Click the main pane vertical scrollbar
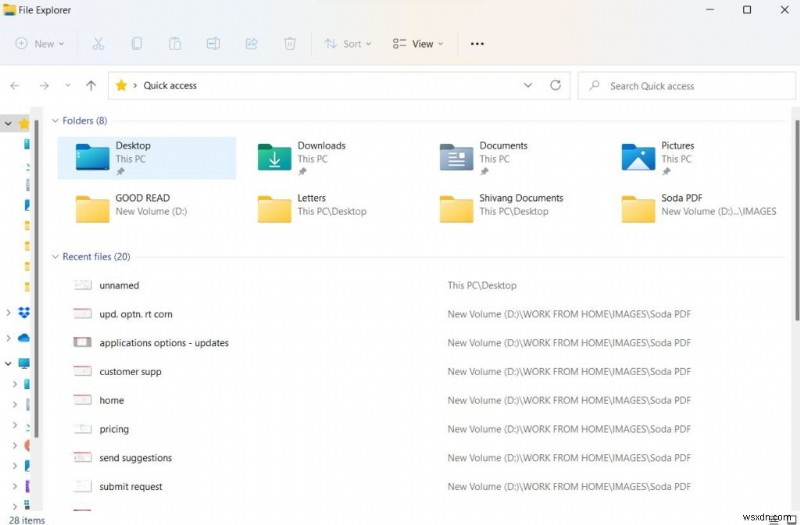The height and width of the screenshot is (525, 800). [x=797, y=219]
